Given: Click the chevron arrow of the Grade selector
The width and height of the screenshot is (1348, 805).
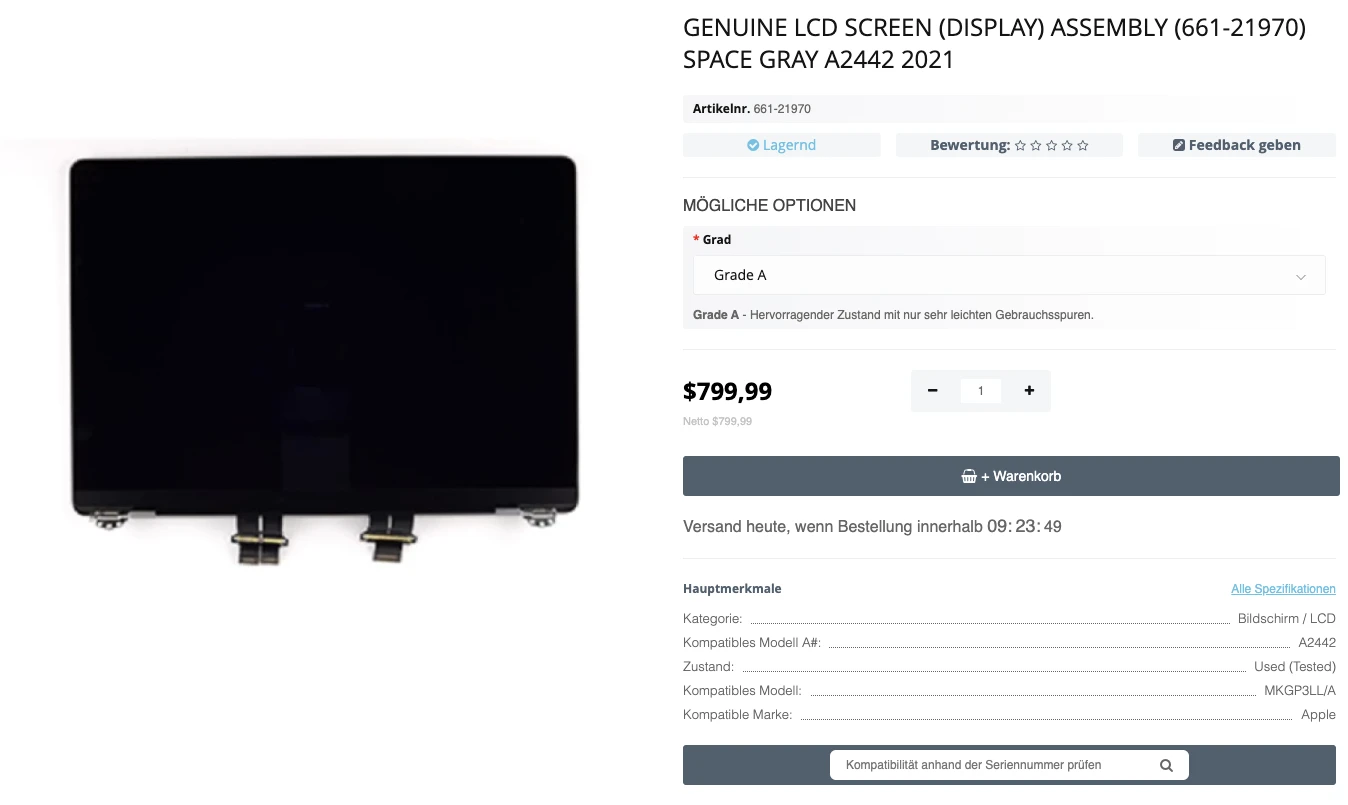Looking at the screenshot, I should [x=1301, y=277].
